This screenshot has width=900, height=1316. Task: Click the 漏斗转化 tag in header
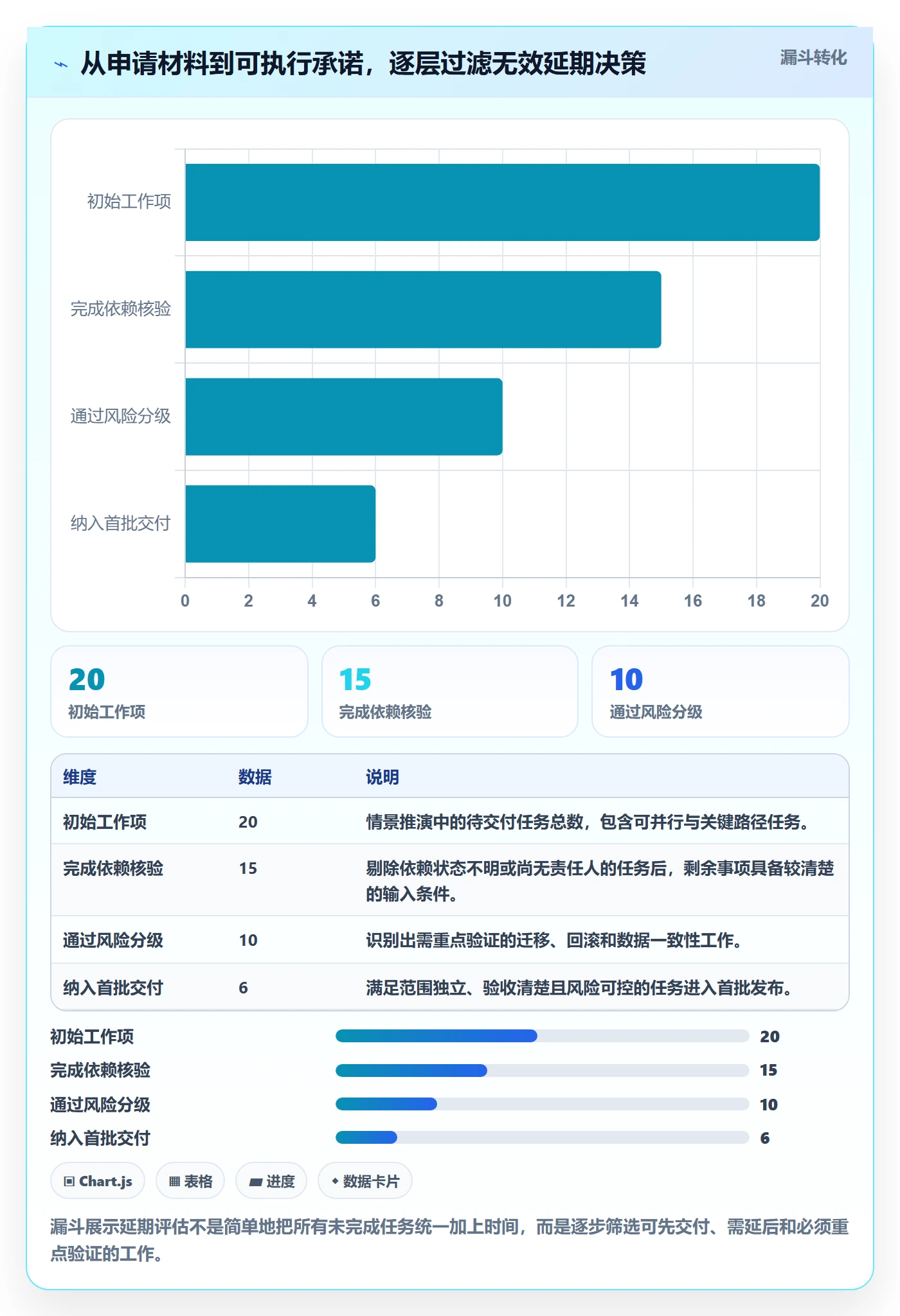coord(813,58)
